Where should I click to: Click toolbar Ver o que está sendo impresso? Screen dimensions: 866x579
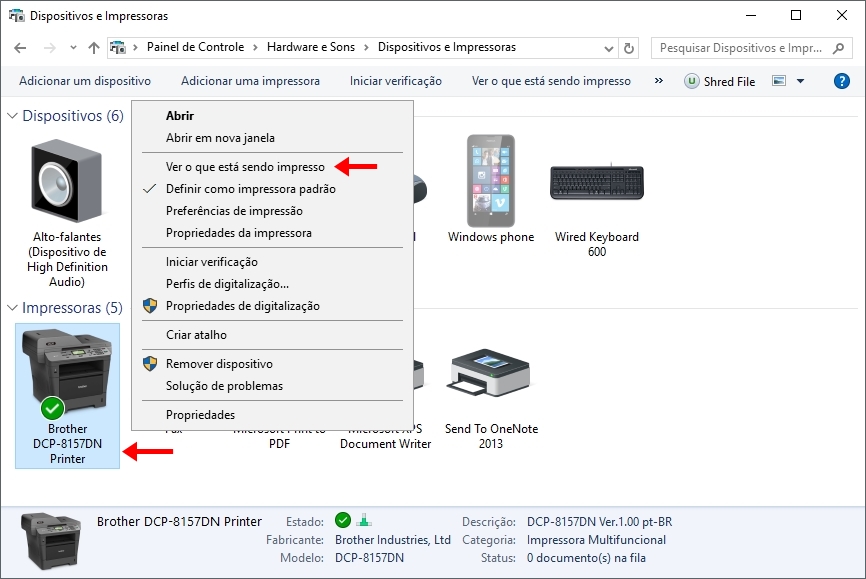click(551, 81)
